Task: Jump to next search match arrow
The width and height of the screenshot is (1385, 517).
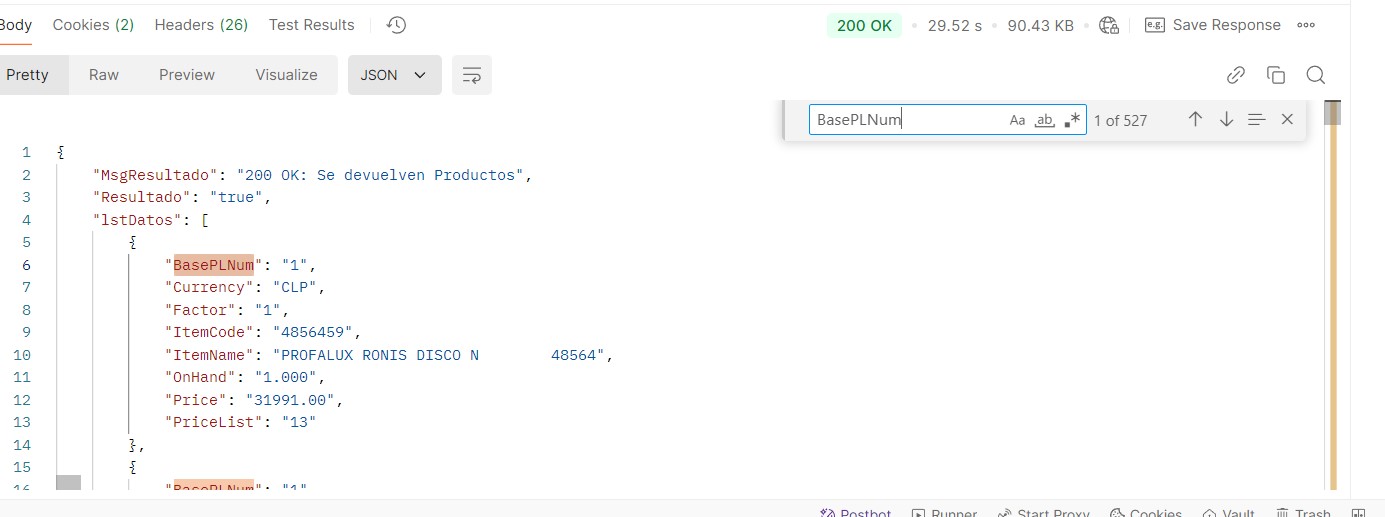Action: 1226,119
